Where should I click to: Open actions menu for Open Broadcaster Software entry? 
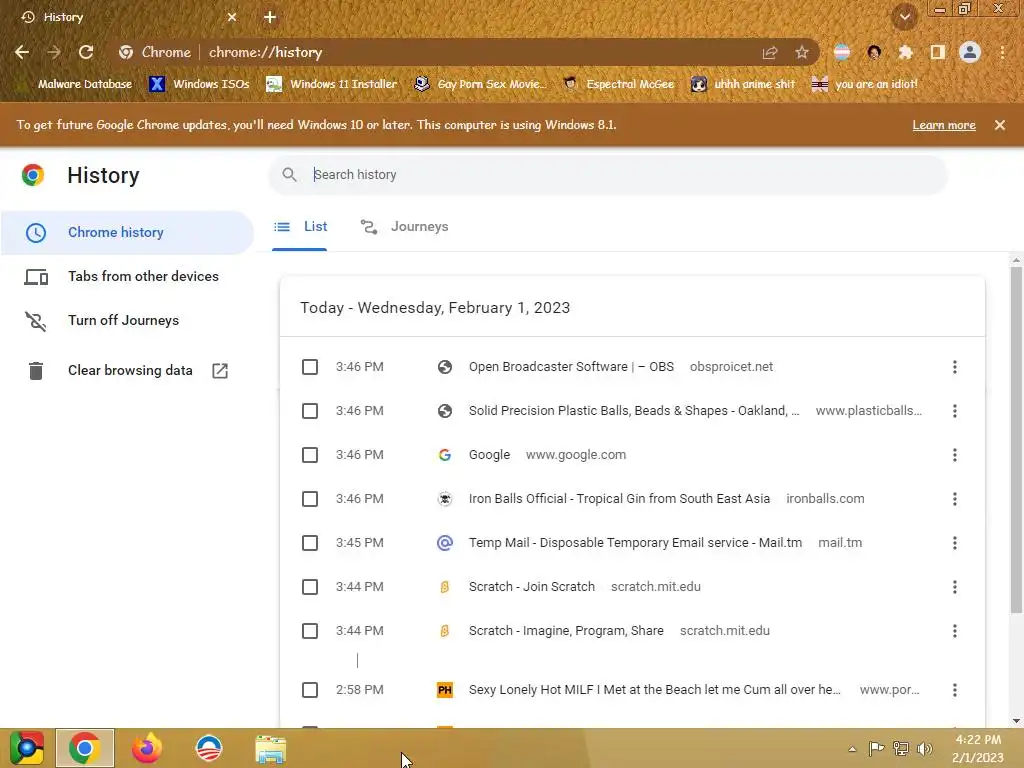pyautogui.click(x=955, y=367)
